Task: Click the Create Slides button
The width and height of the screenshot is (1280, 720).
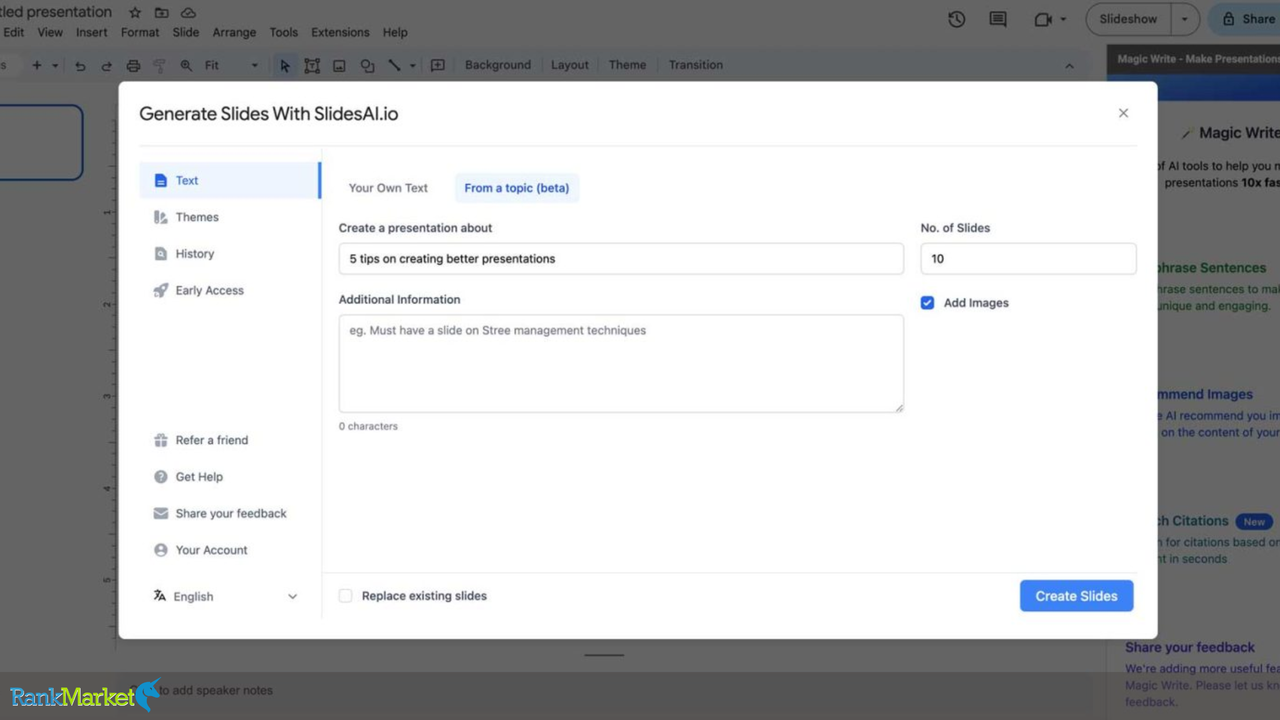Action: click(1076, 596)
